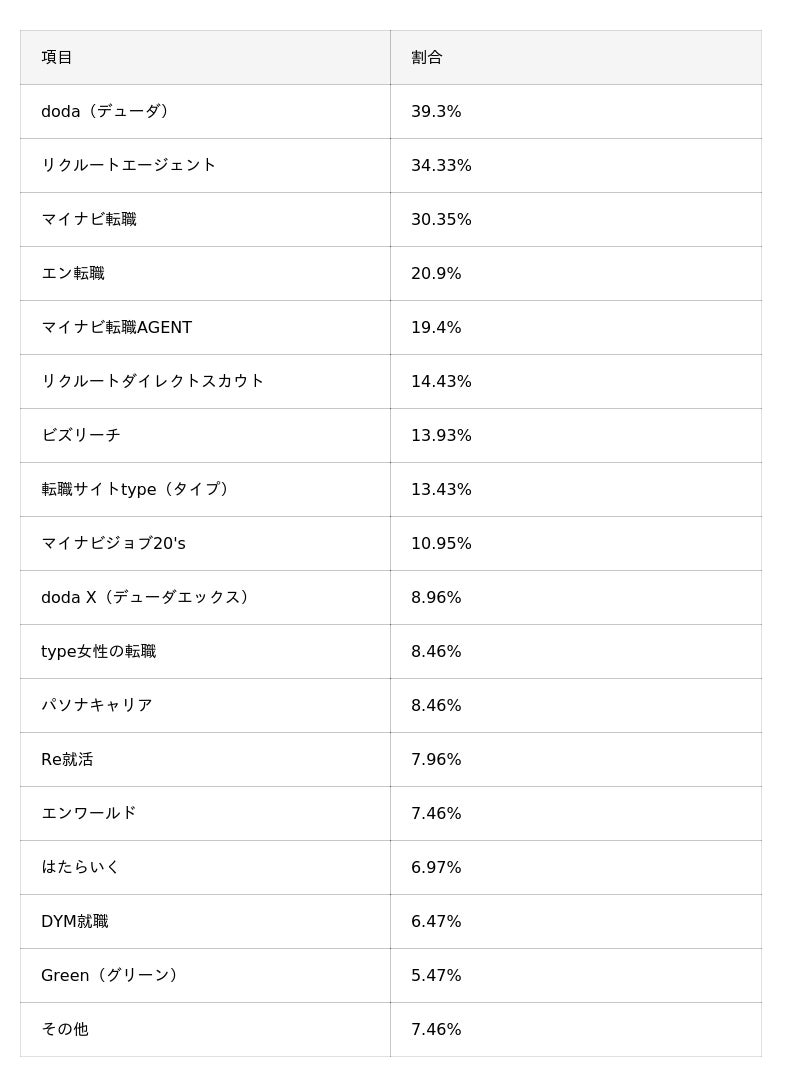The width and height of the screenshot is (800, 1087).
Task: Click the 割合 column header
Action: pos(427,58)
